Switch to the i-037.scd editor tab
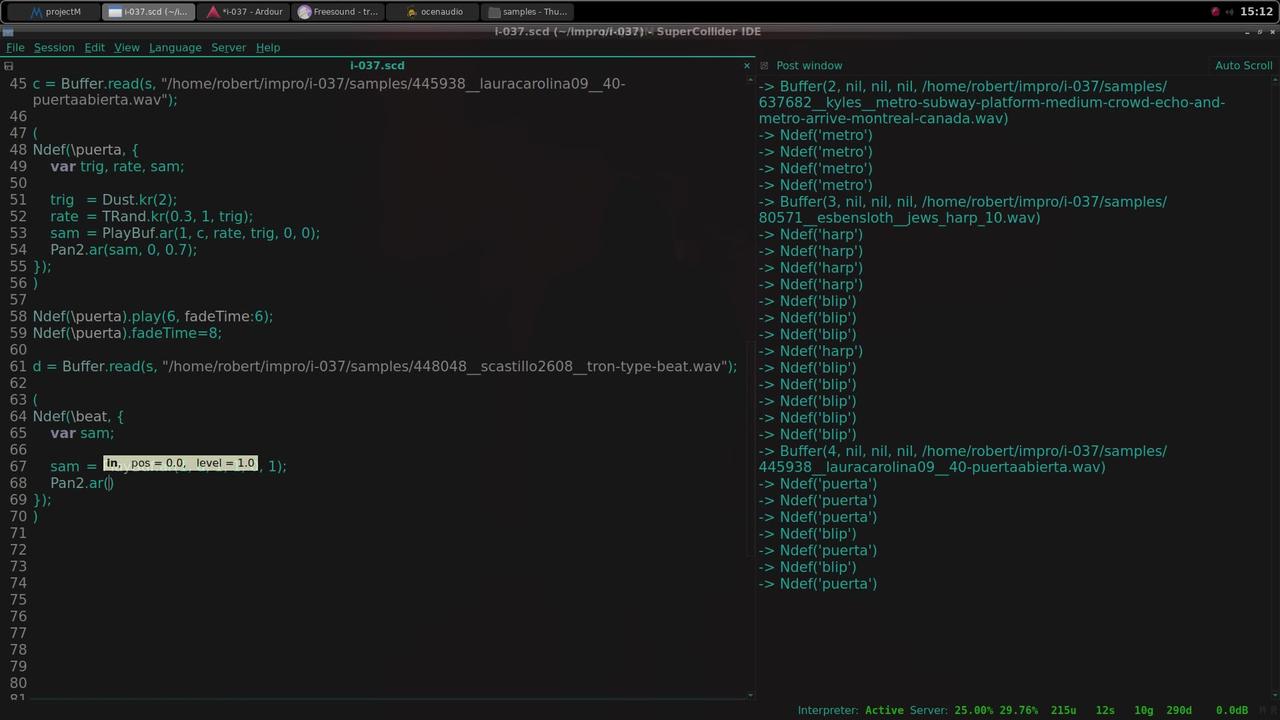This screenshot has width=1280, height=720. pyautogui.click(x=377, y=65)
